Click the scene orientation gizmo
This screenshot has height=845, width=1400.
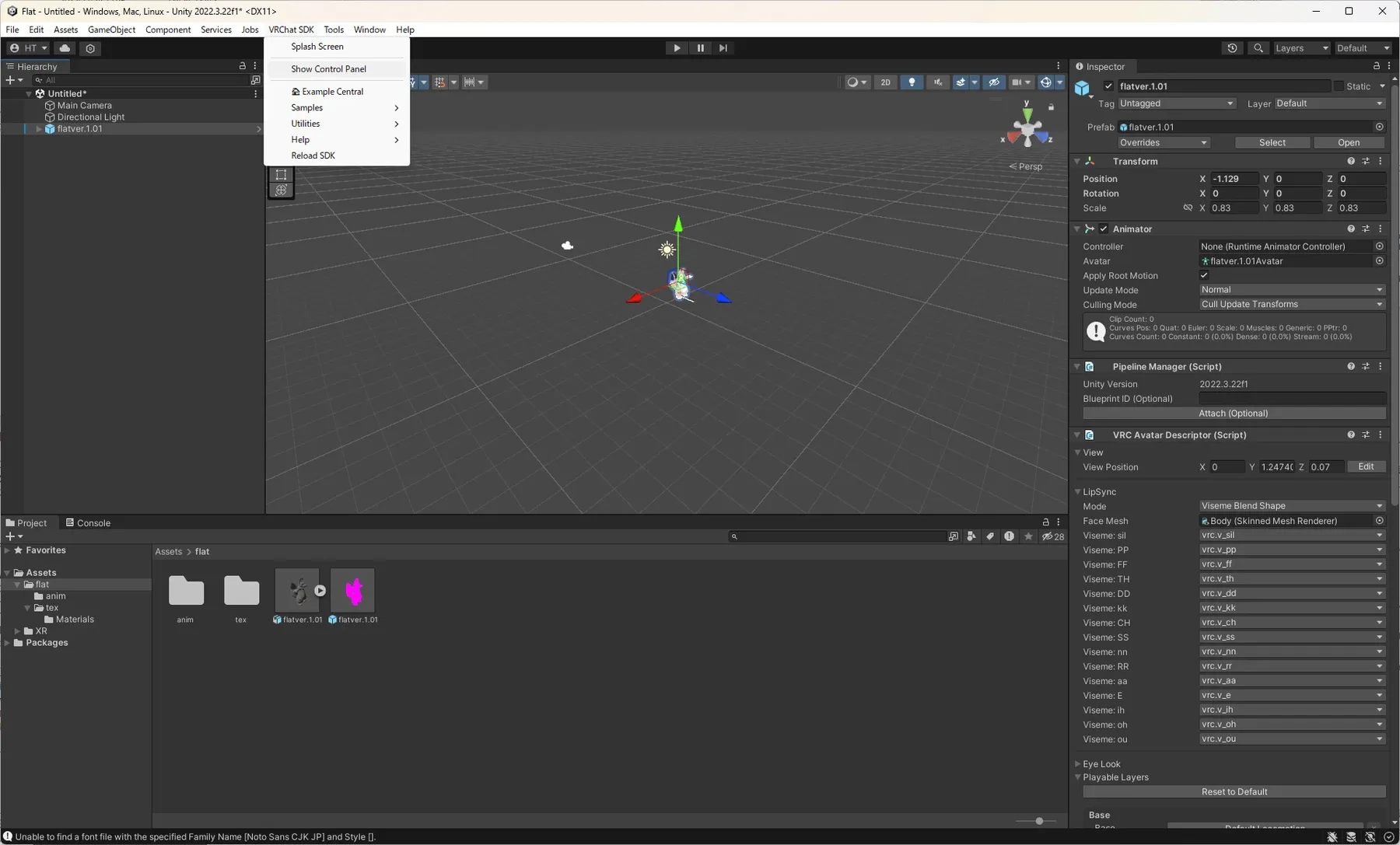tap(1027, 129)
